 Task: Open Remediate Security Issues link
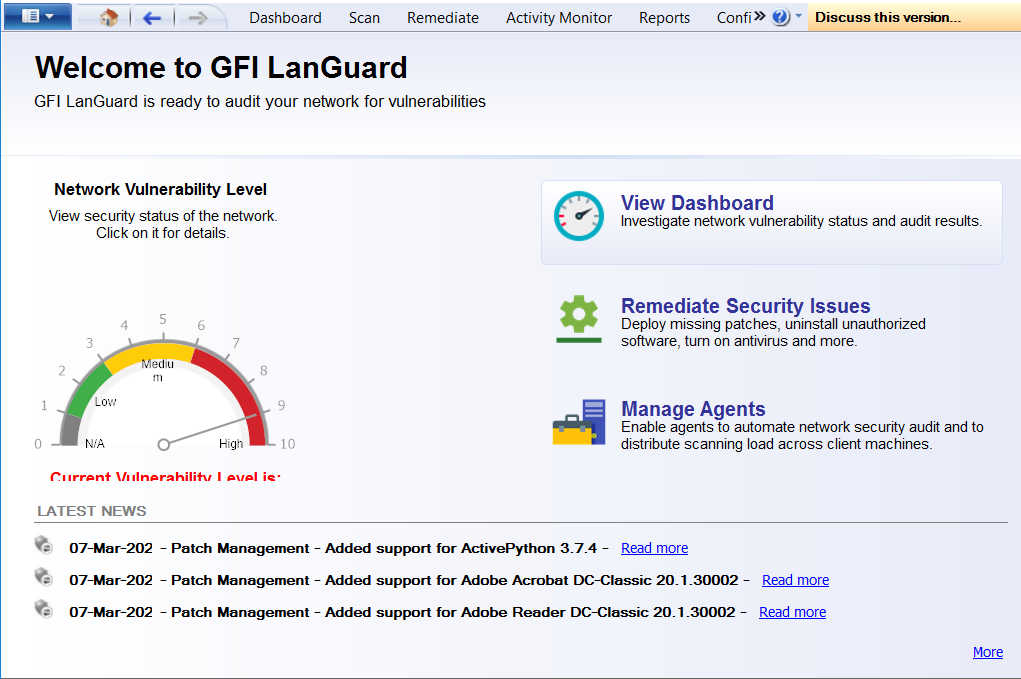click(x=746, y=305)
